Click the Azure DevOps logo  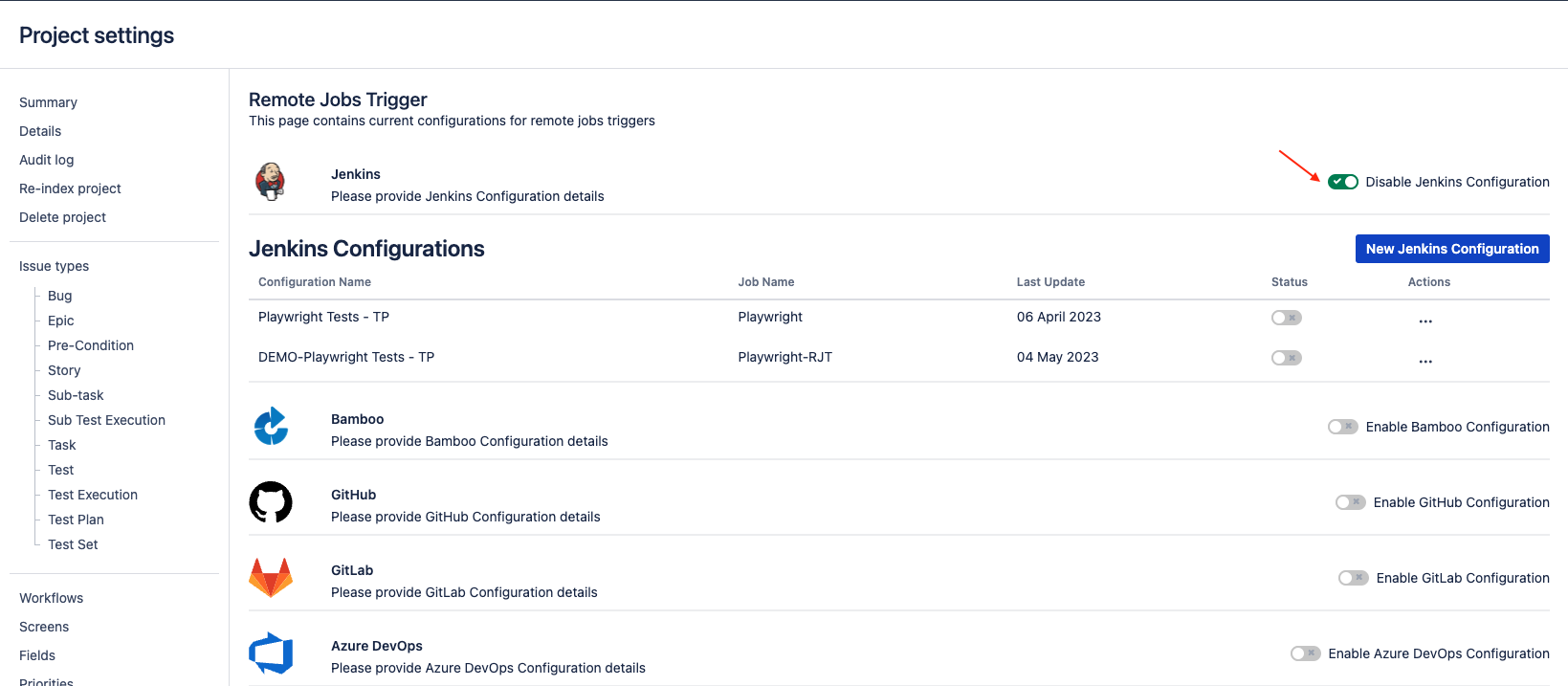271,653
